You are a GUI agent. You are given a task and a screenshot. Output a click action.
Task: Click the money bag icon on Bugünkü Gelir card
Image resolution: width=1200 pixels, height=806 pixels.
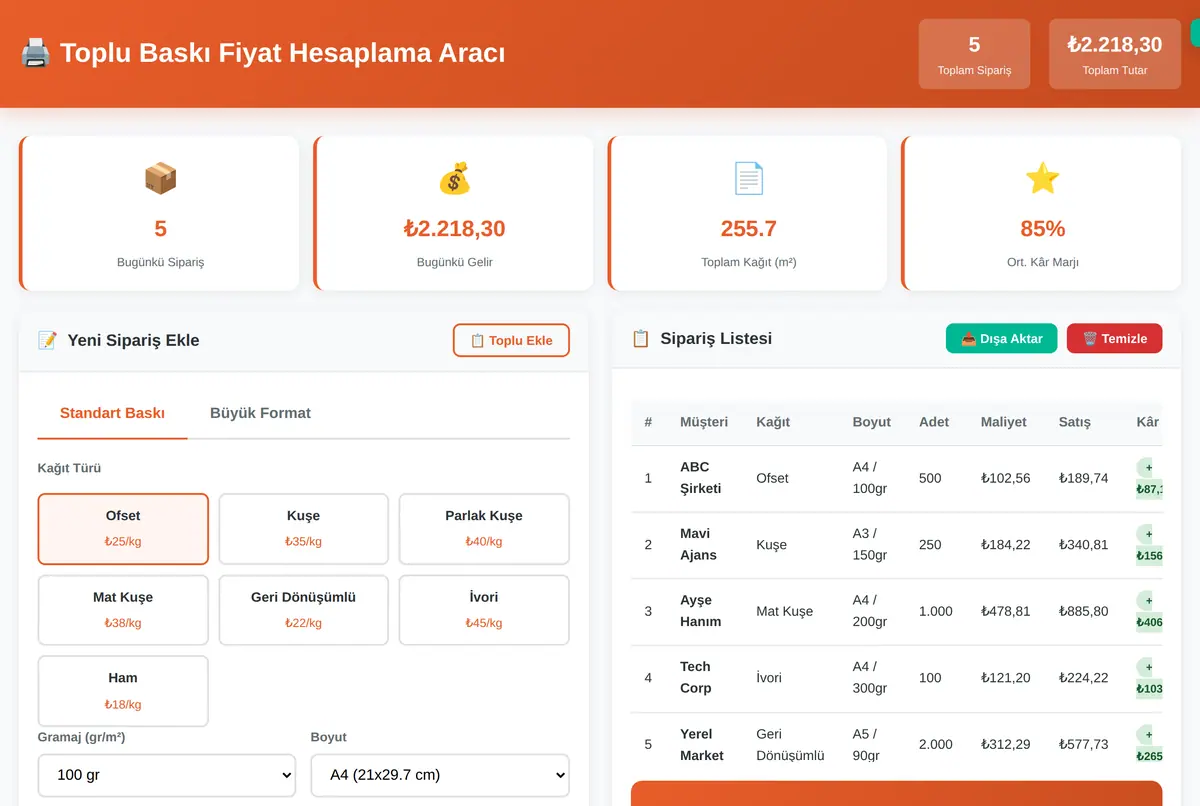pos(454,179)
